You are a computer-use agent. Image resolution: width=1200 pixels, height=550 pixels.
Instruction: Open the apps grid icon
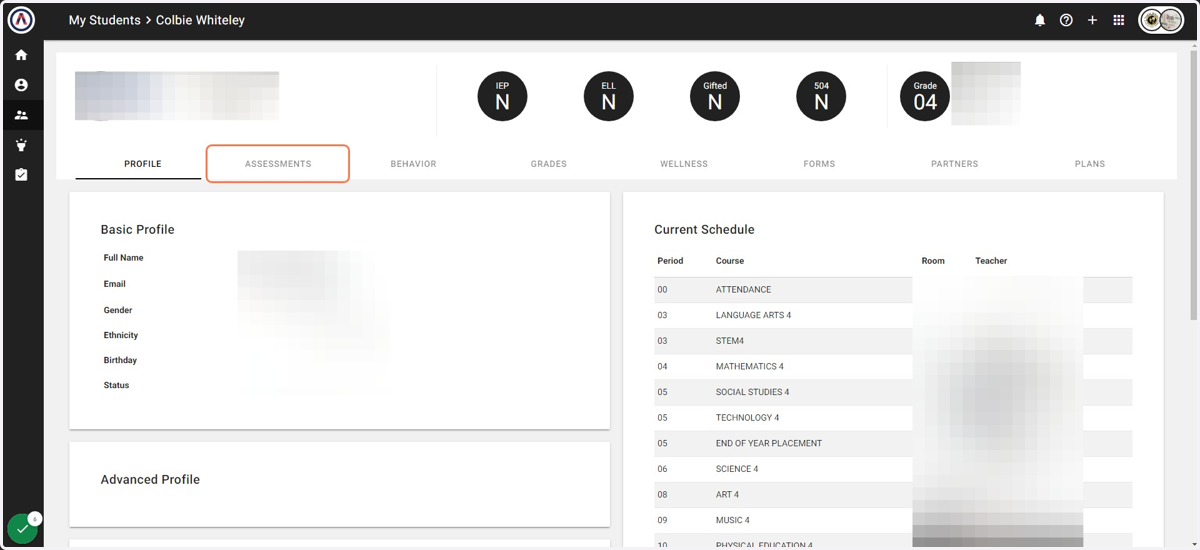pyautogui.click(x=1119, y=20)
